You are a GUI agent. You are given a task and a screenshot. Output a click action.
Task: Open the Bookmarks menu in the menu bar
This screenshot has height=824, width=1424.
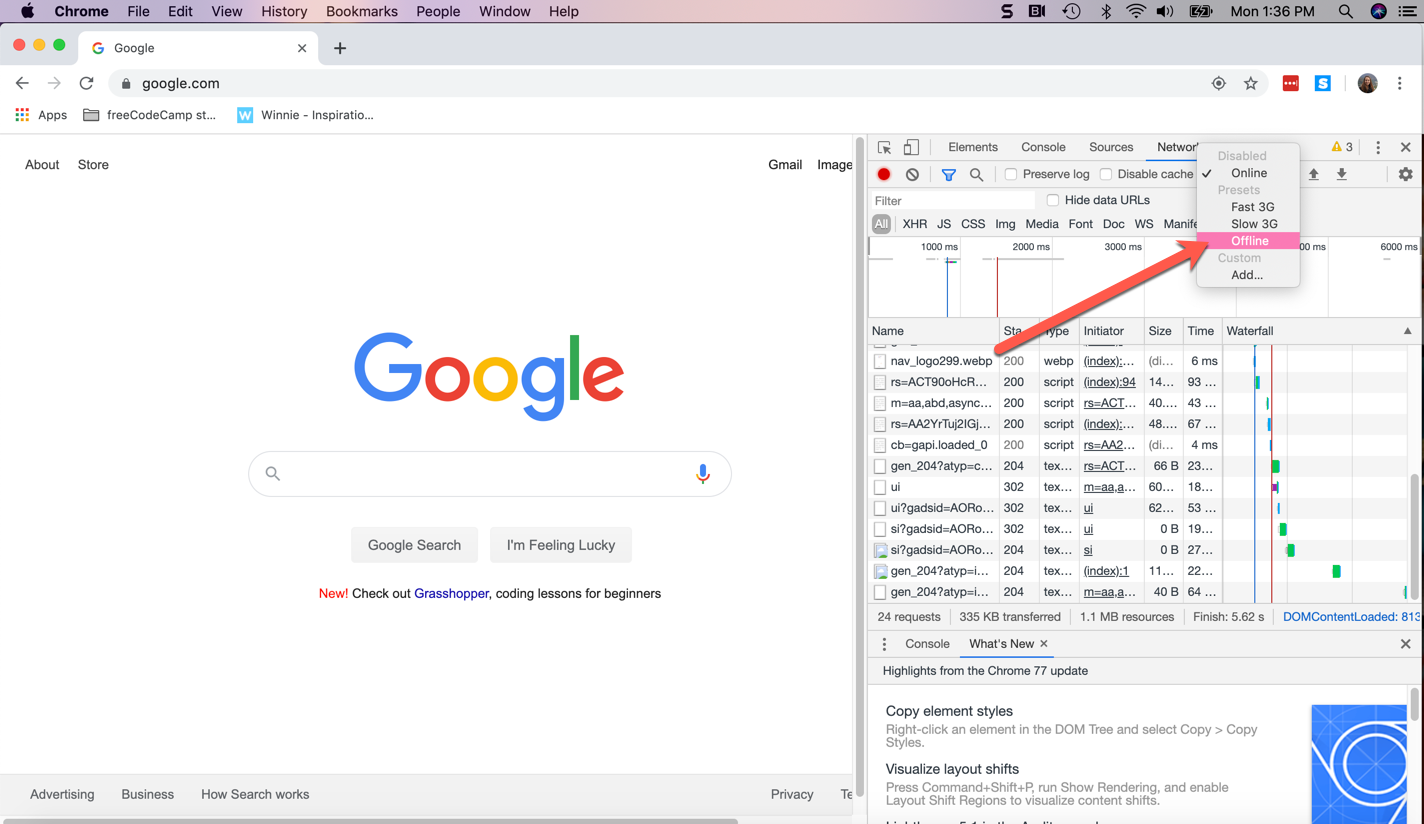pos(361,11)
